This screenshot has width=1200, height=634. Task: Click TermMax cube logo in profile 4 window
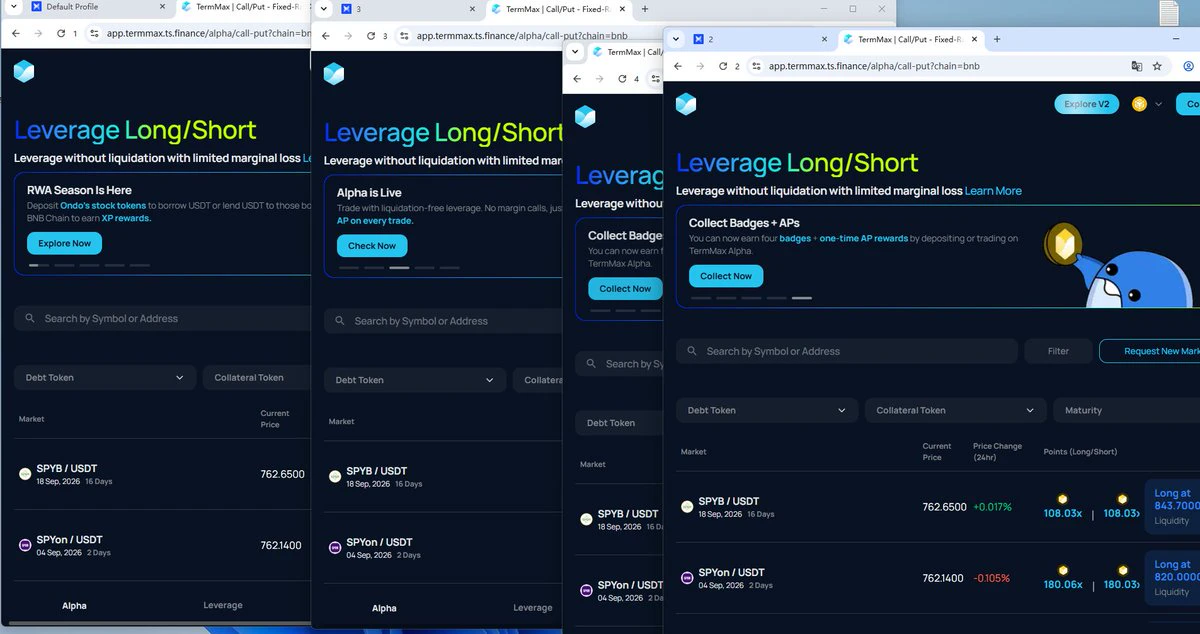coord(585,116)
